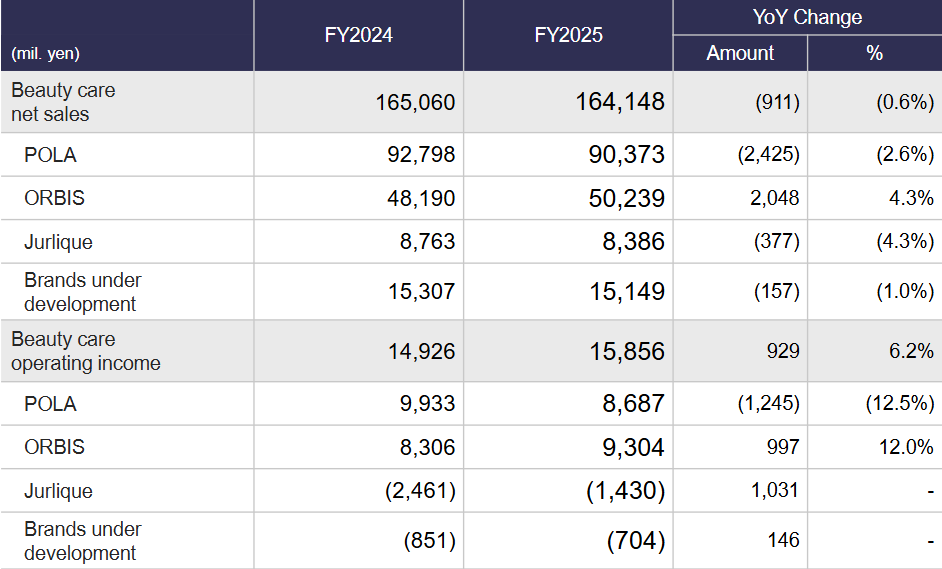Select ORBIS value 50,239

[627, 198]
